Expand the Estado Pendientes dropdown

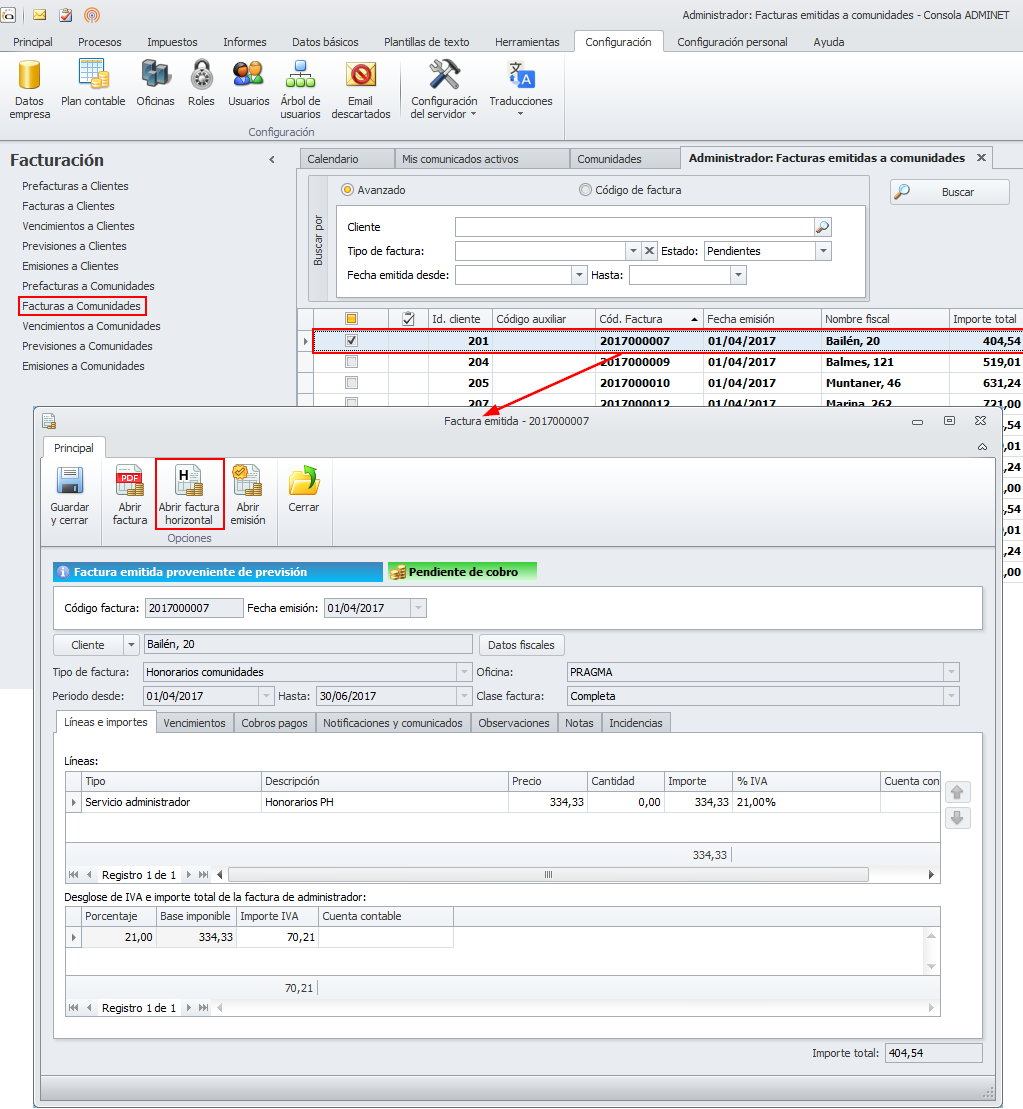click(x=823, y=251)
